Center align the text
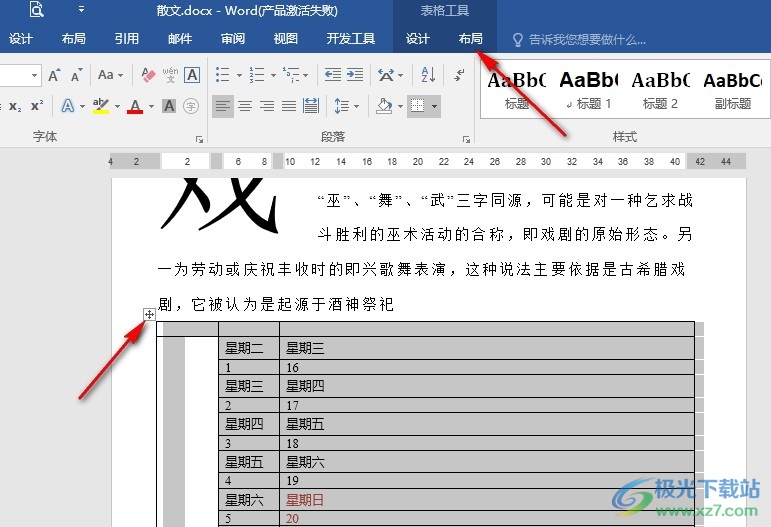771x527 pixels. click(x=245, y=106)
